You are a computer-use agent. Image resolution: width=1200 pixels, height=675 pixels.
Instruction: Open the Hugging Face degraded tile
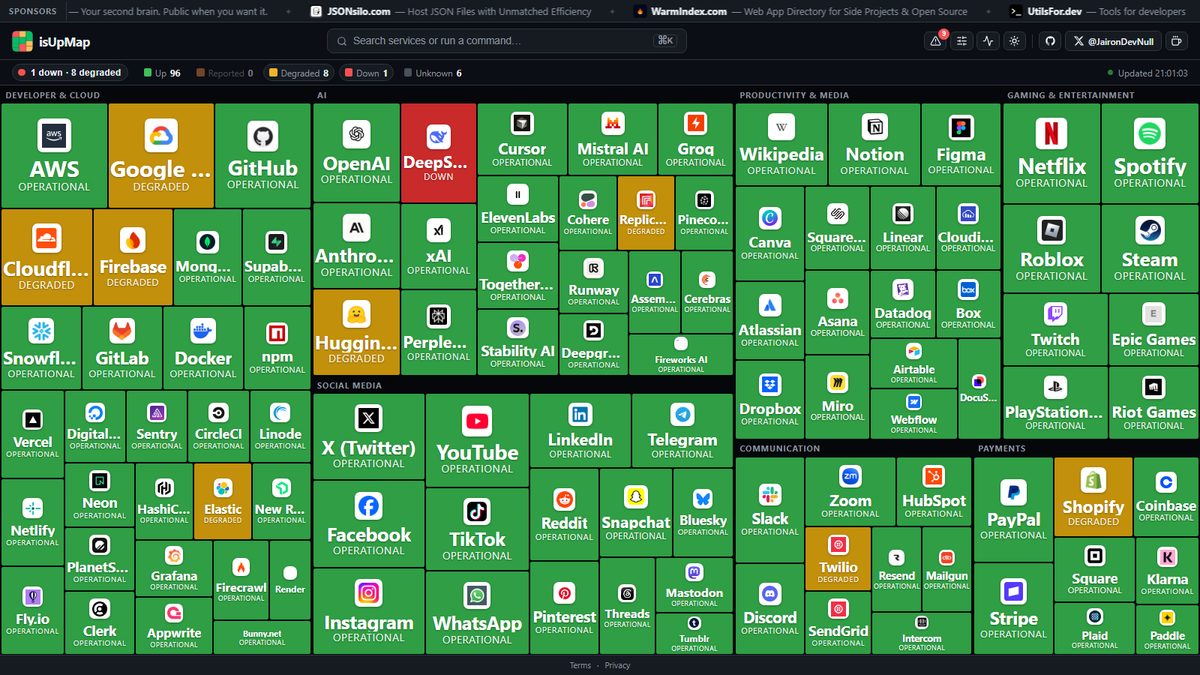pos(357,332)
